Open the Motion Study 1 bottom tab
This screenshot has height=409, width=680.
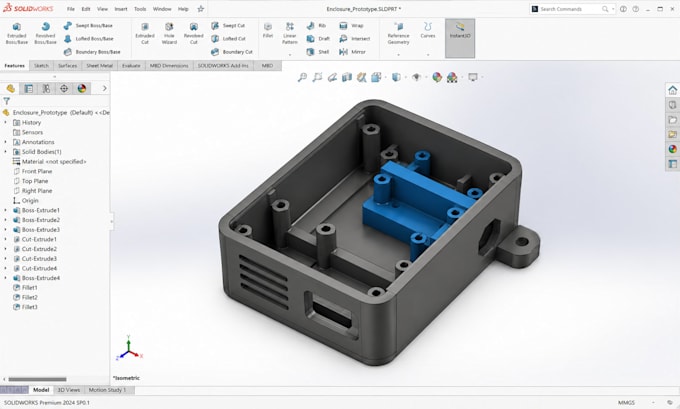tap(107, 390)
